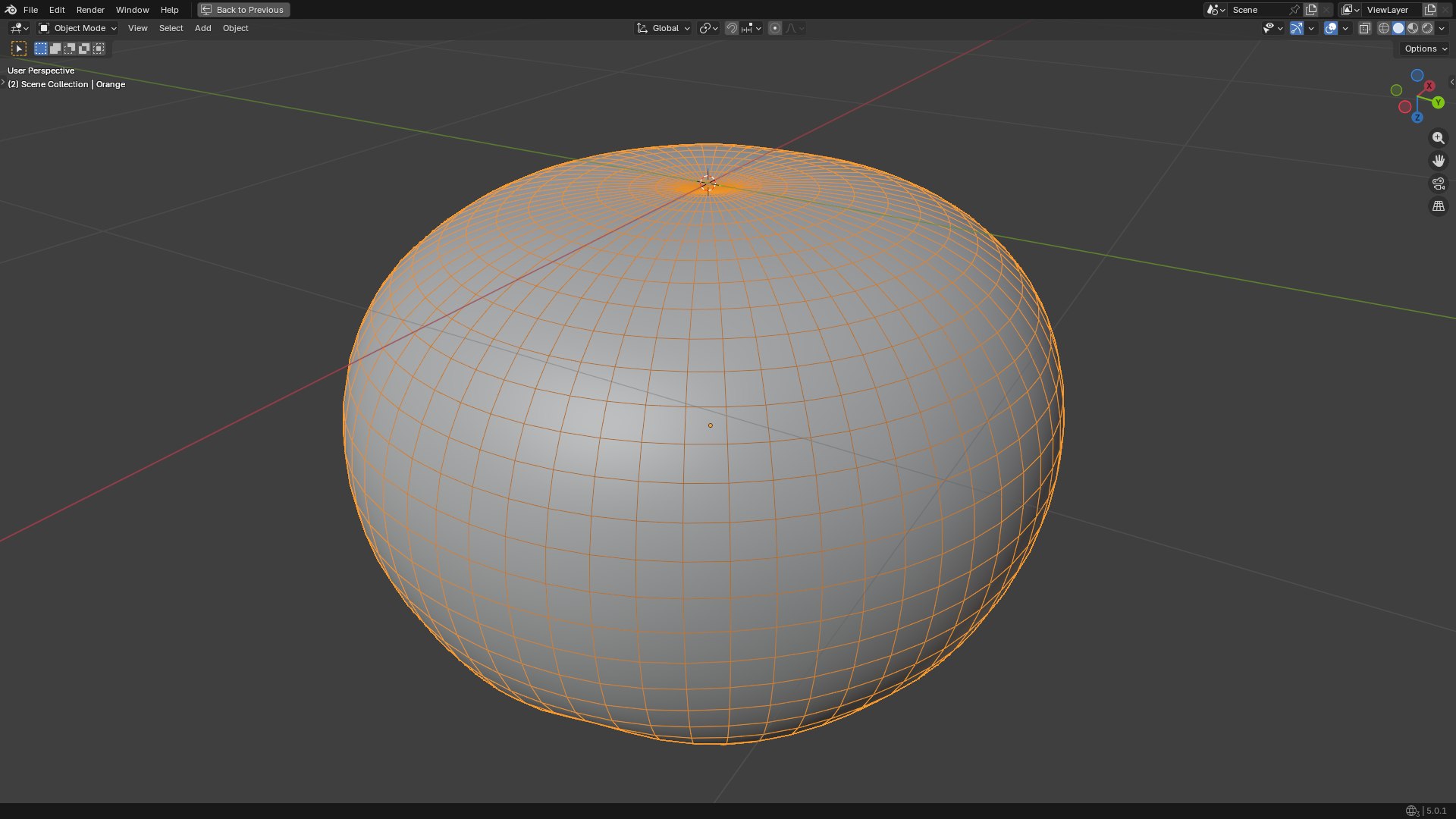Viewport: 1456px width, 819px height.
Task: Toggle the Show Overlays button
Action: pos(1331,28)
